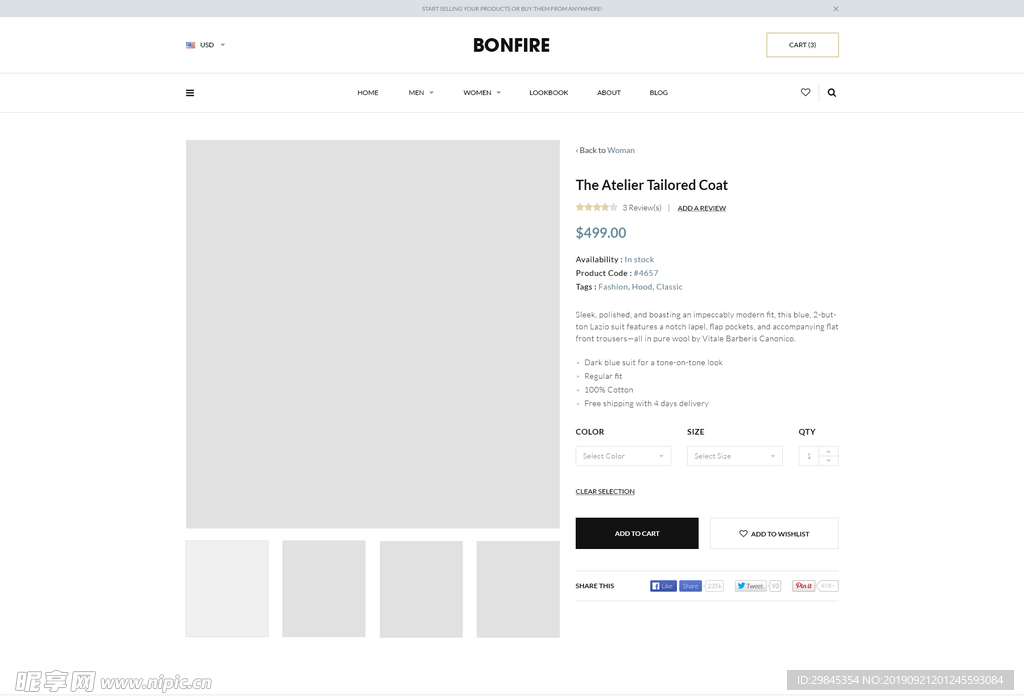This screenshot has height=700, width=1024.
Task: Open the Select Size dropdown
Action: (x=735, y=456)
